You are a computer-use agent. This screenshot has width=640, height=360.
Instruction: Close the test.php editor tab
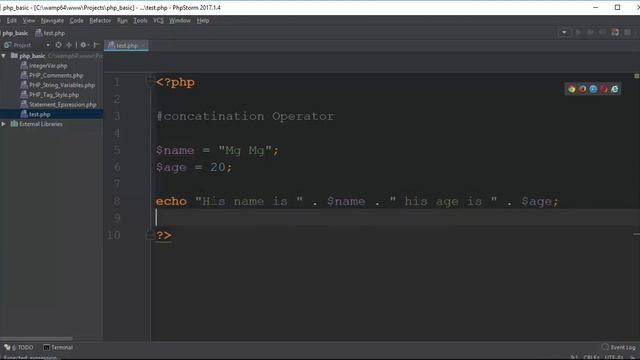(144, 45)
